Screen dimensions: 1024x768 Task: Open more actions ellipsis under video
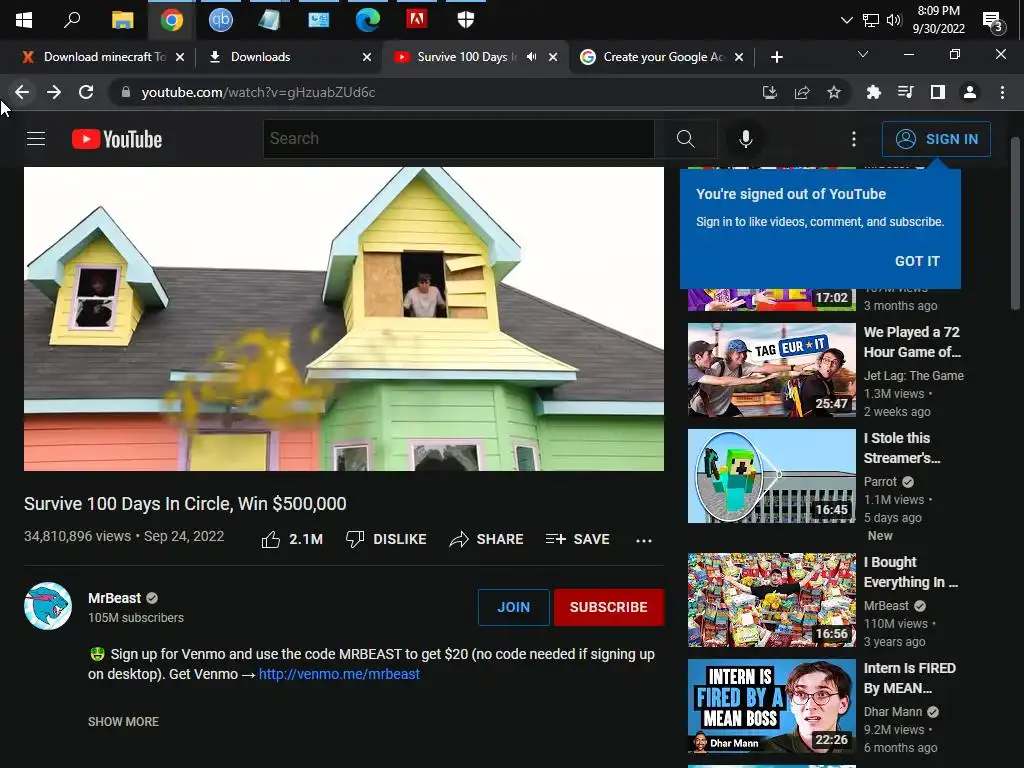pyautogui.click(x=644, y=540)
